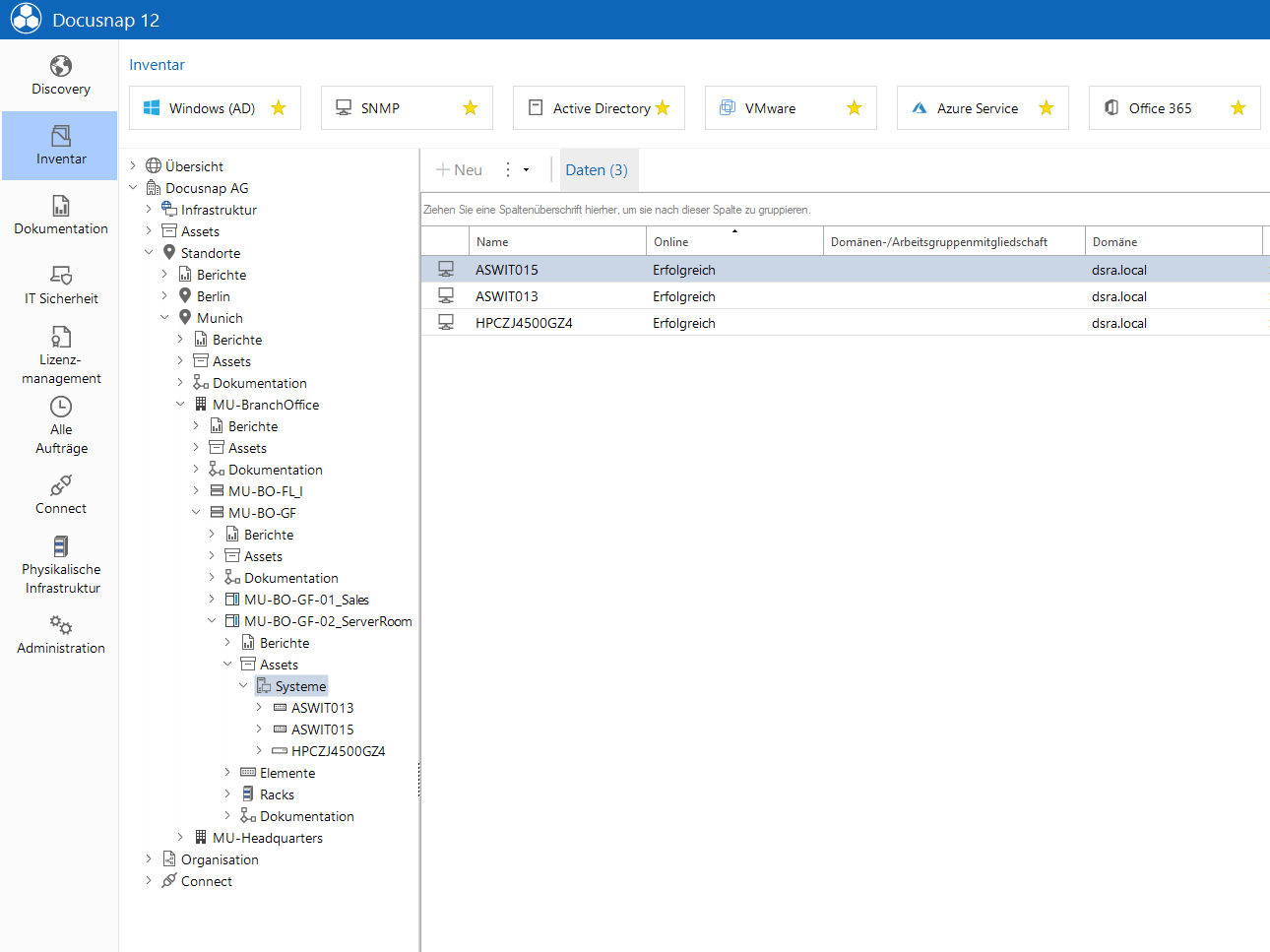Collapse the Munich location node

[x=164, y=318]
